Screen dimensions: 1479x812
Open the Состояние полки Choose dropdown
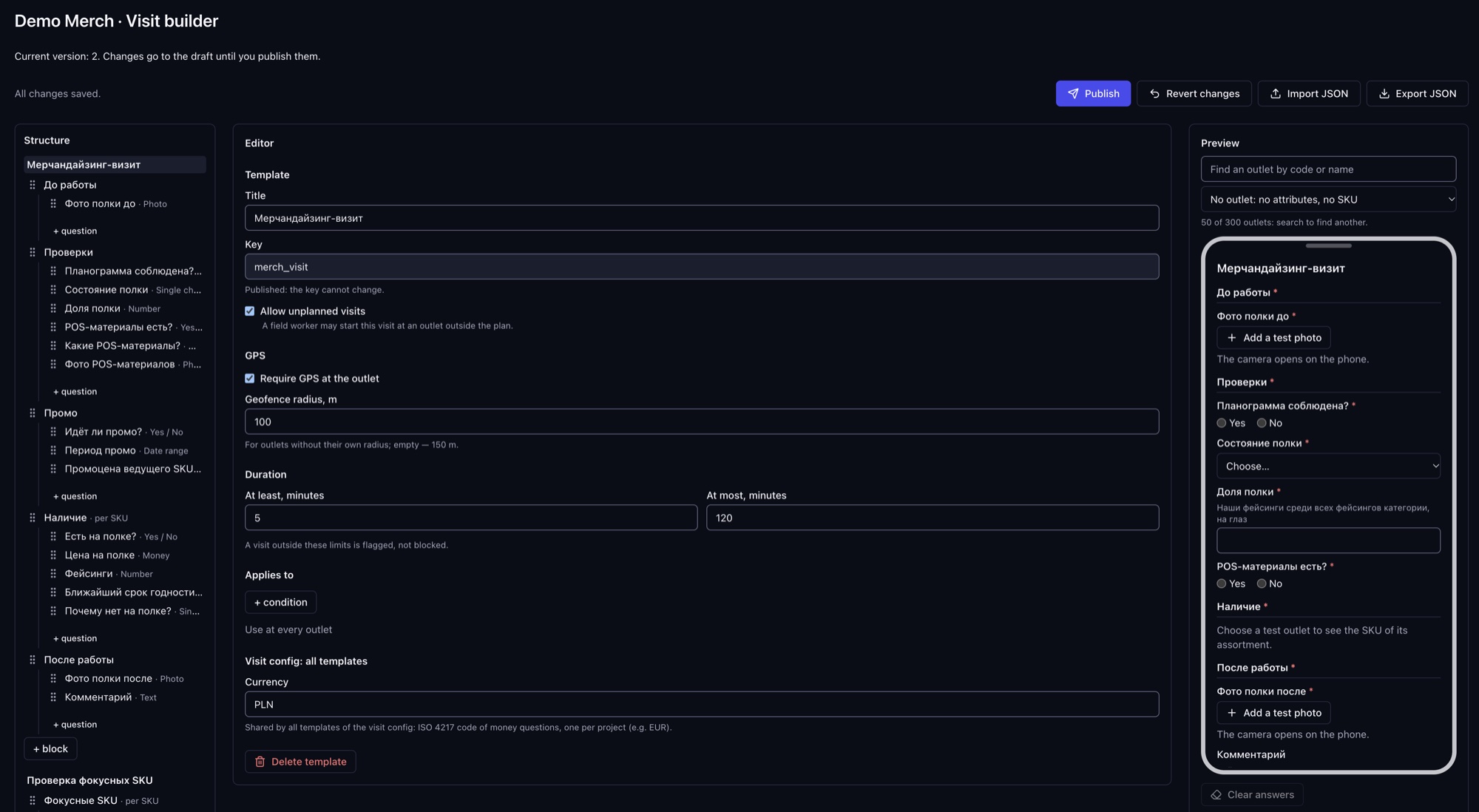point(1328,467)
